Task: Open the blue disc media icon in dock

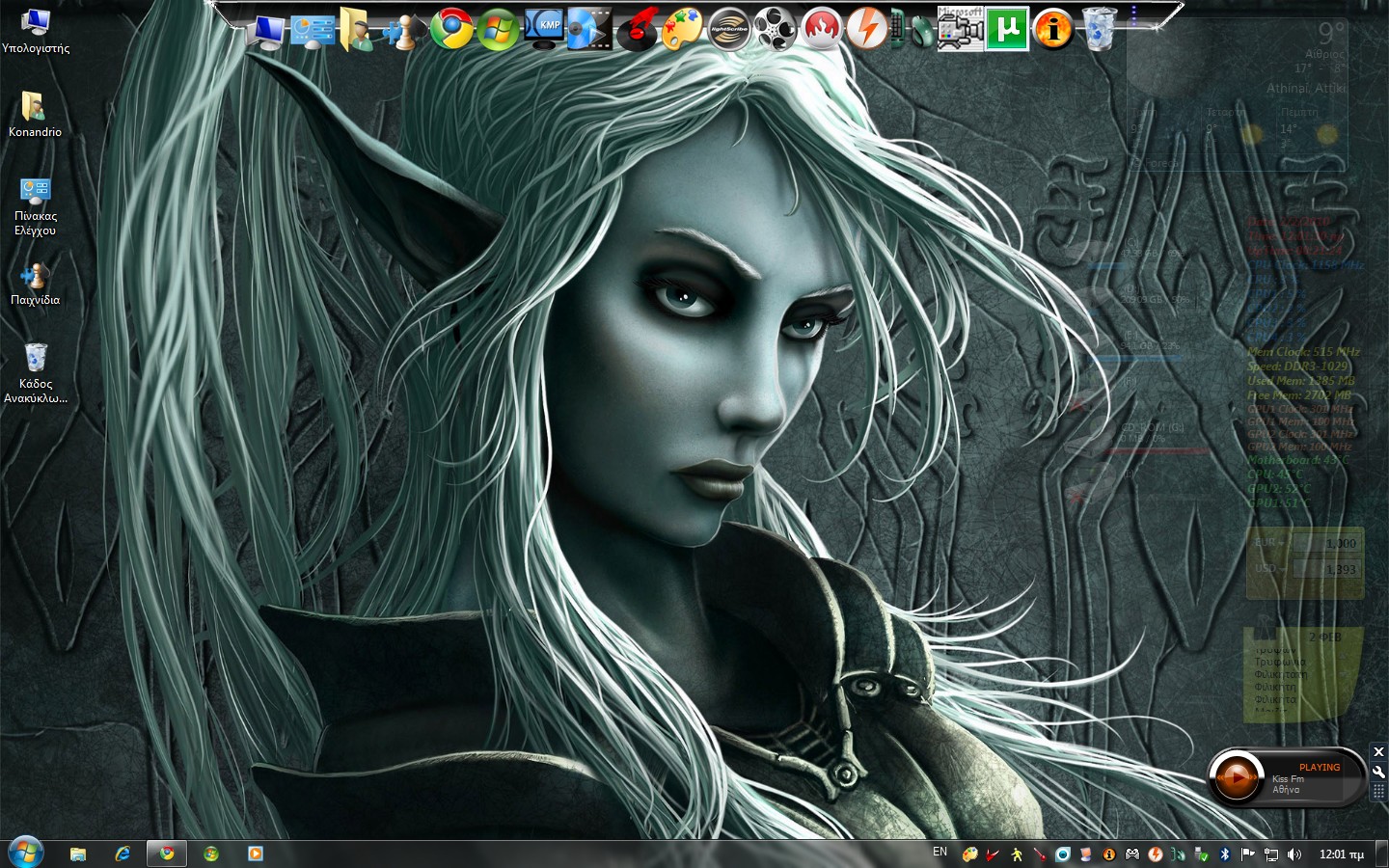Action: point(589,29)
